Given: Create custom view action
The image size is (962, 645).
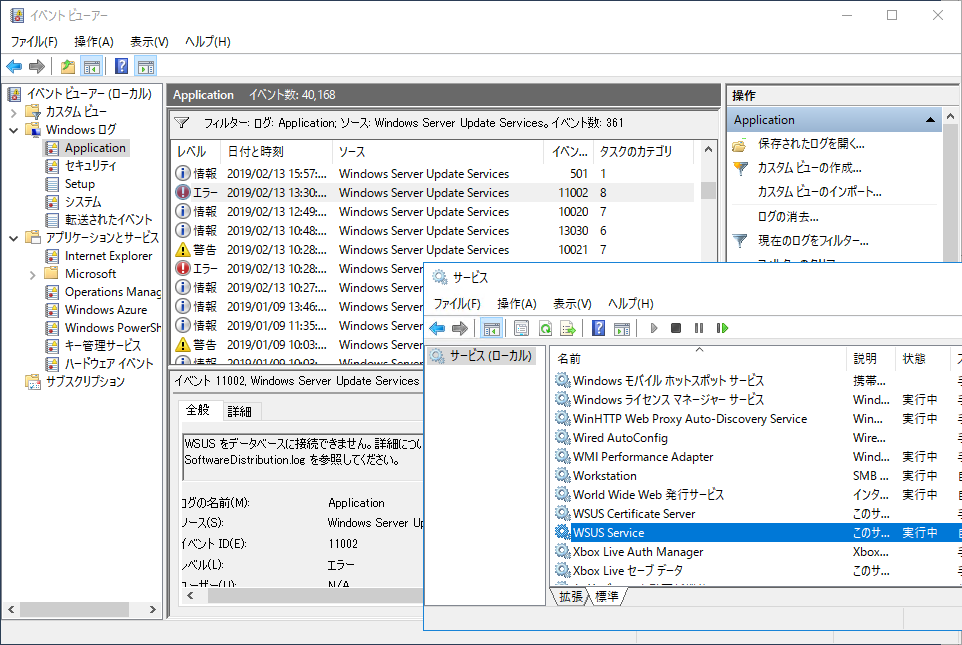Looking at the screenshot, I should click(x=809, y=168).
